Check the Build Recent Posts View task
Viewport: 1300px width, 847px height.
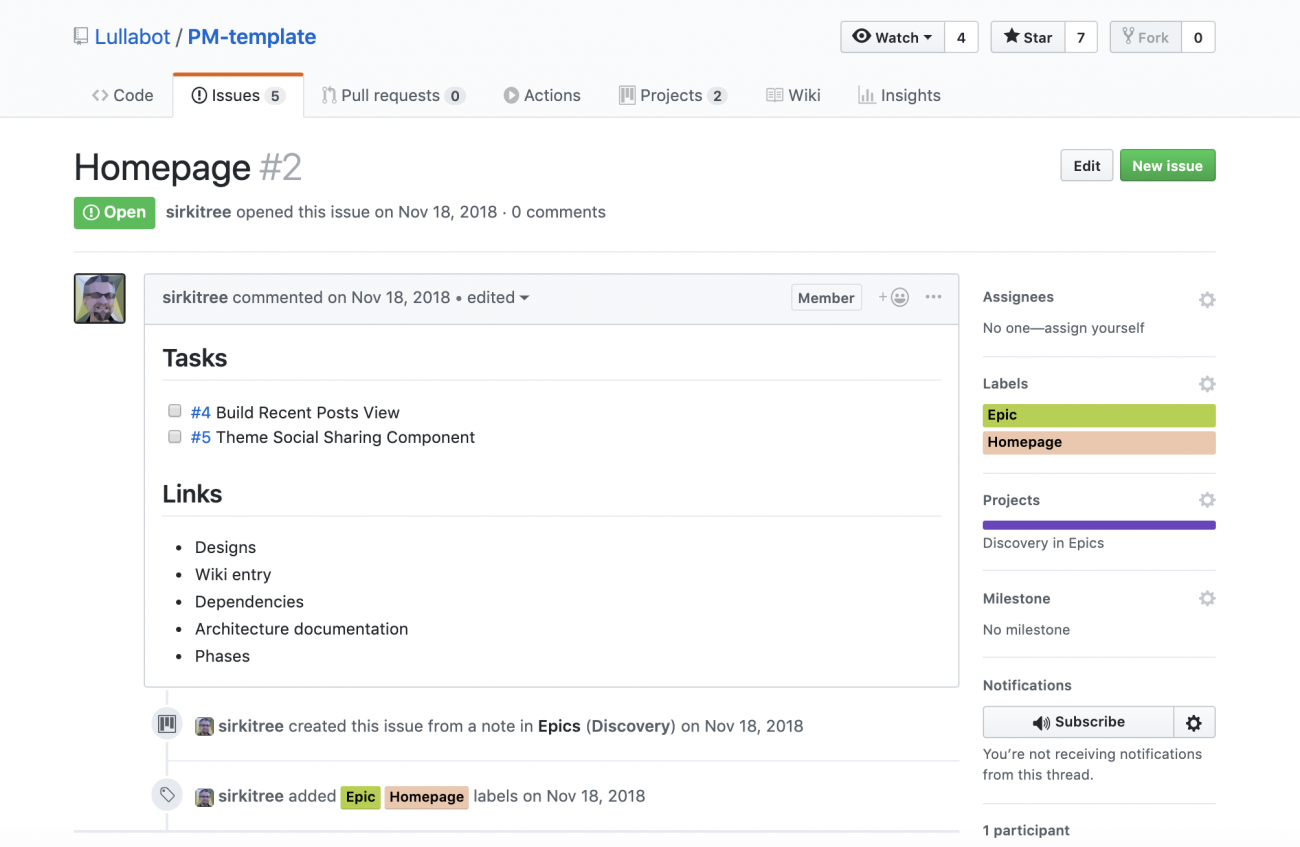pos(175,411)
